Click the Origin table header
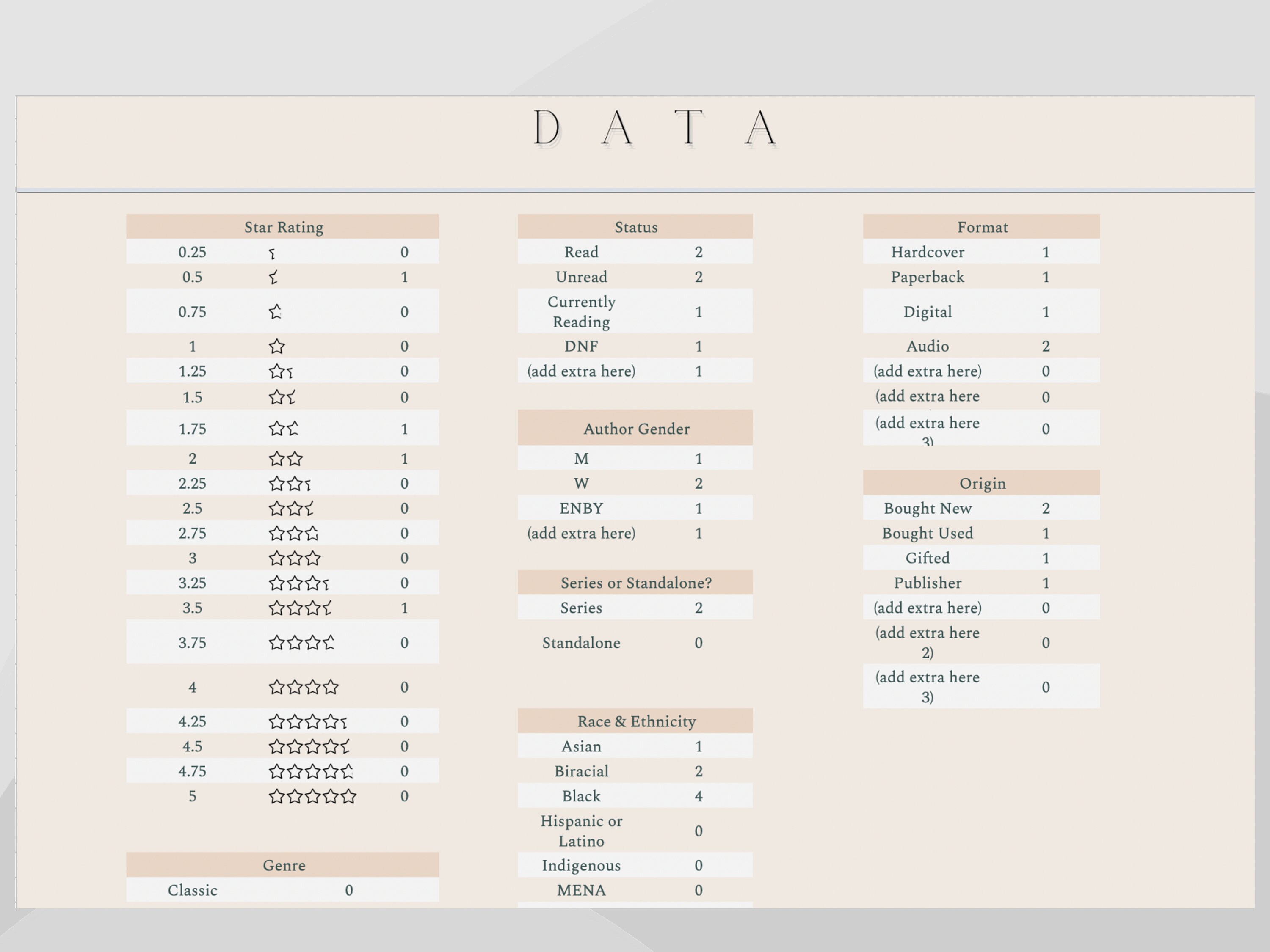This screenshot has width=1270, height=952. click(982, 483)
